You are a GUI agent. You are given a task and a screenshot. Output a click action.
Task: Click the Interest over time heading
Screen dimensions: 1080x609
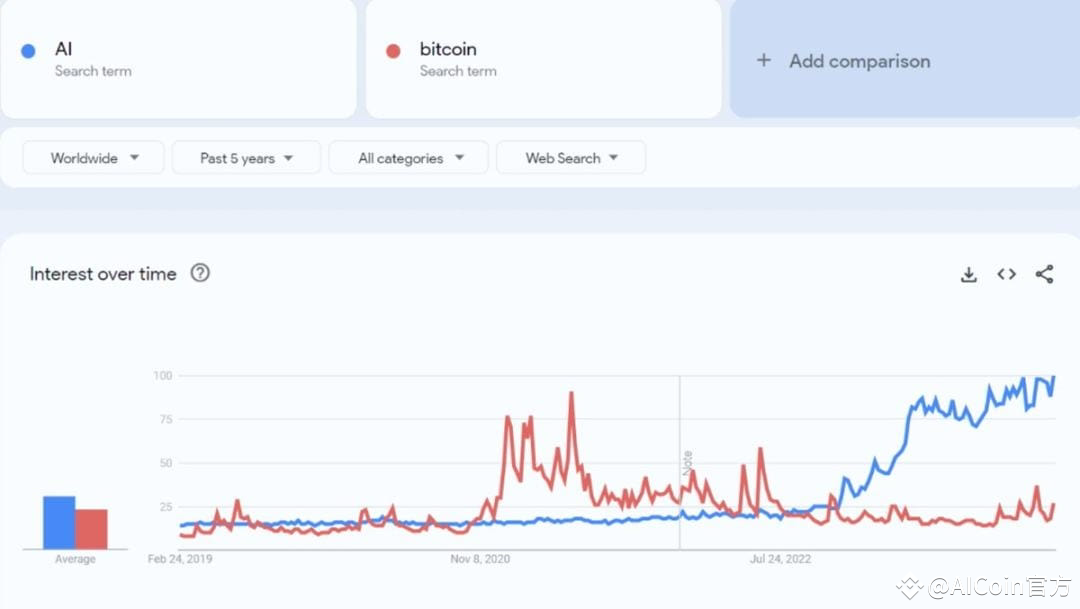coord(103,274)
